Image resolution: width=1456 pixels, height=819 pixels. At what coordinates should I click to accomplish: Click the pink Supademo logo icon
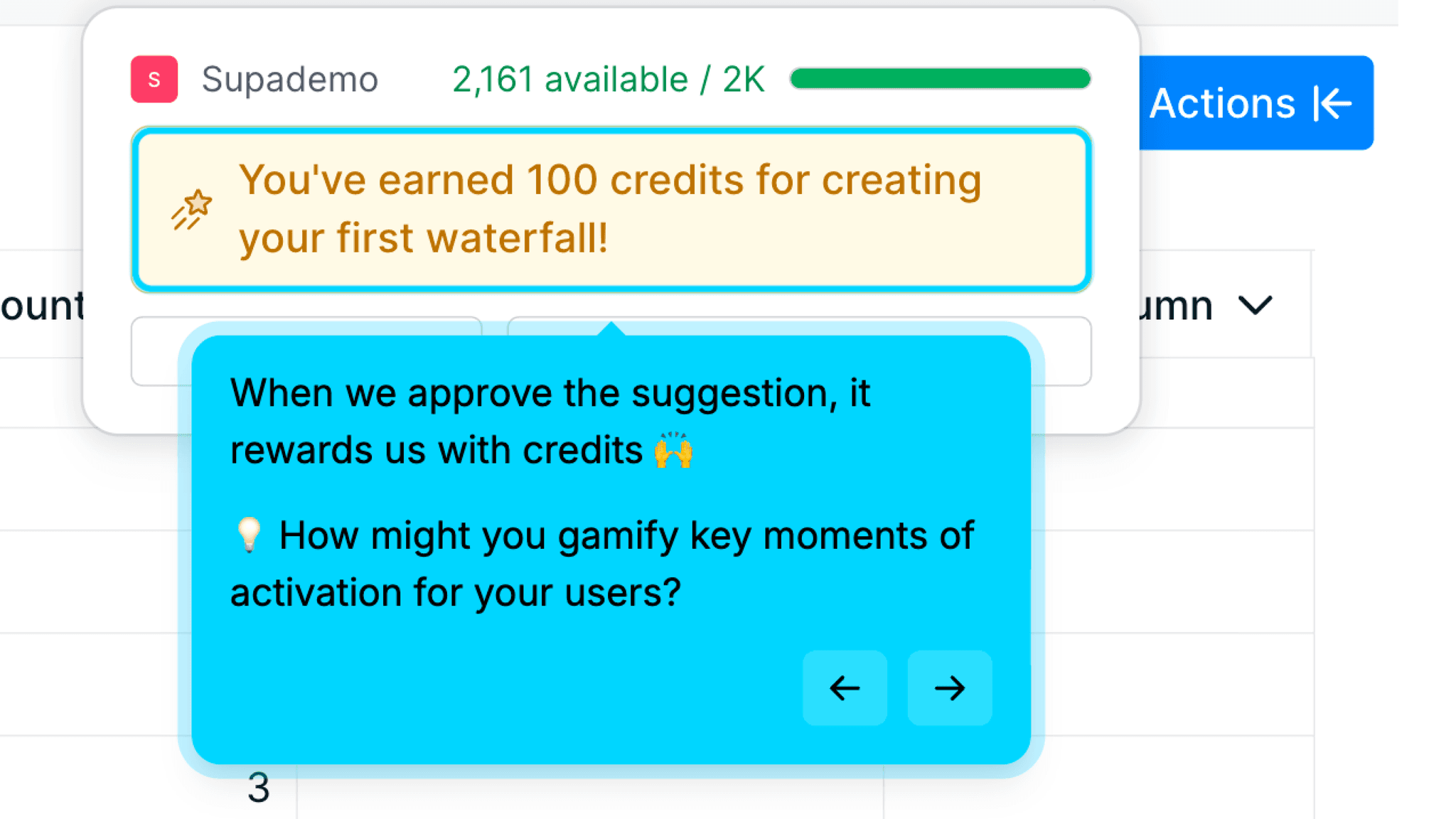pyautogui.click(x=154, y=79)
